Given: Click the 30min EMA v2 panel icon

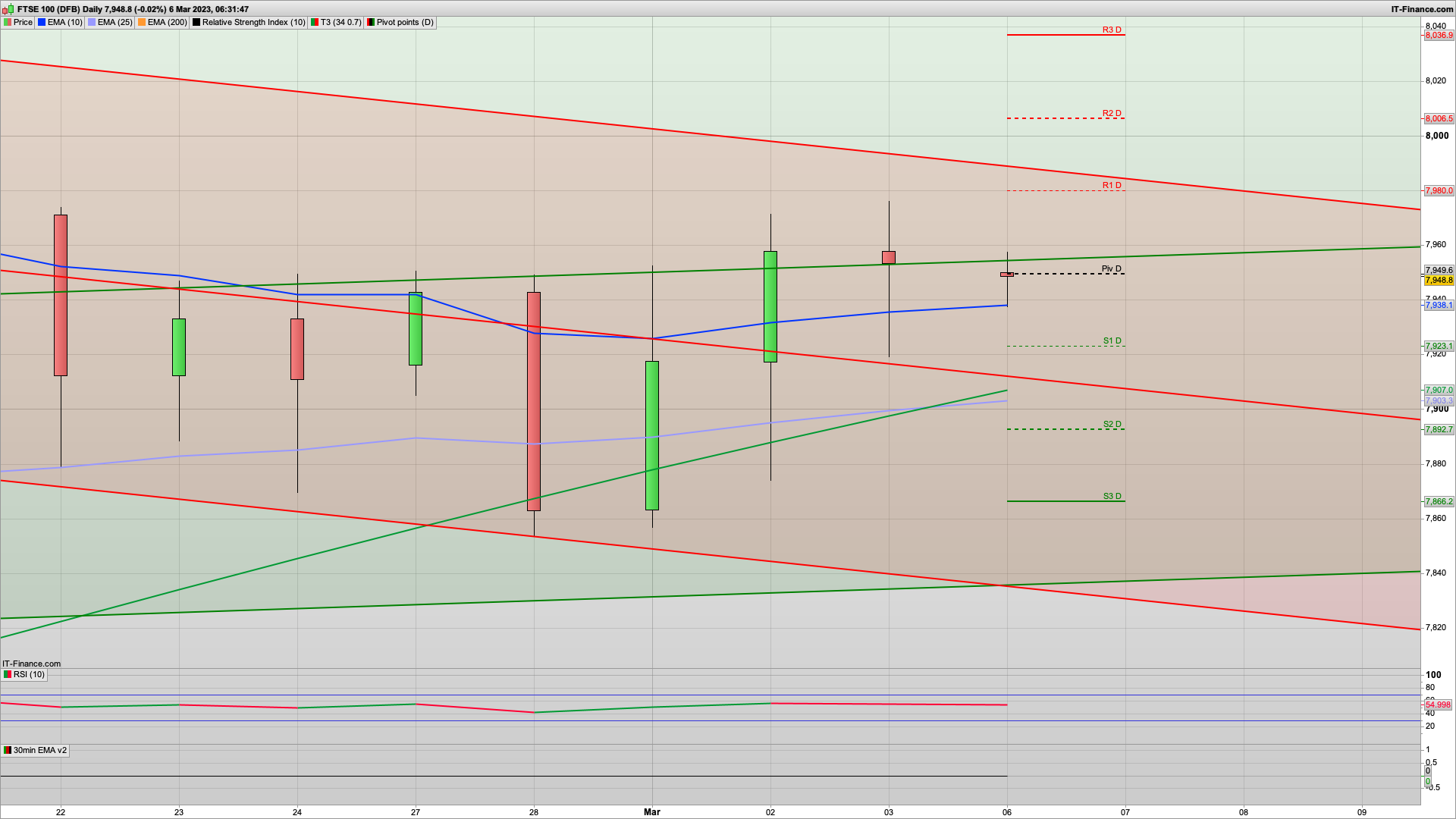Looking at the screenshot, I should coord(8,751).
